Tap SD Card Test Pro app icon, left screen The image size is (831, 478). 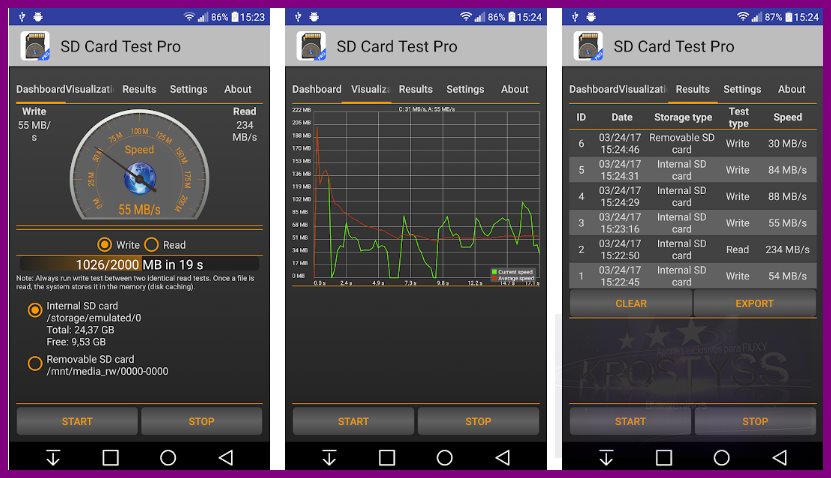[x=35, y=46]
